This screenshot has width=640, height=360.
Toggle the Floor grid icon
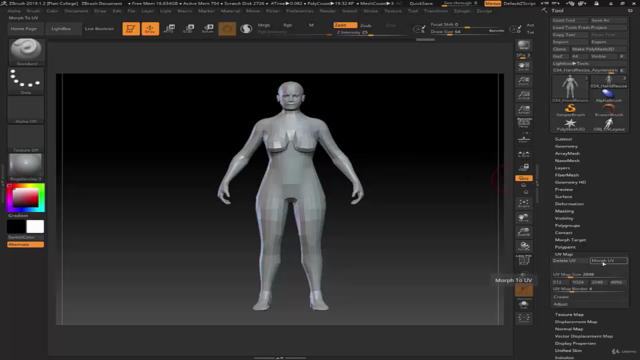pos(524,139)
